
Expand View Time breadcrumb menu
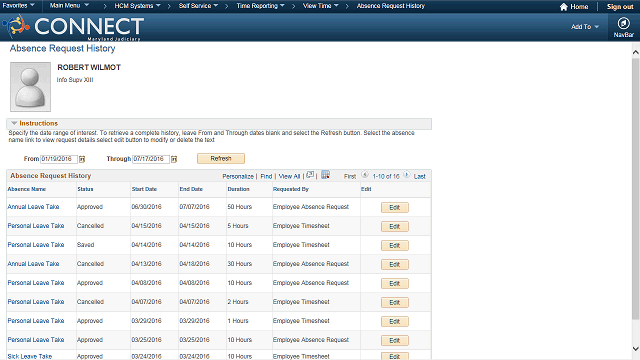320,6
